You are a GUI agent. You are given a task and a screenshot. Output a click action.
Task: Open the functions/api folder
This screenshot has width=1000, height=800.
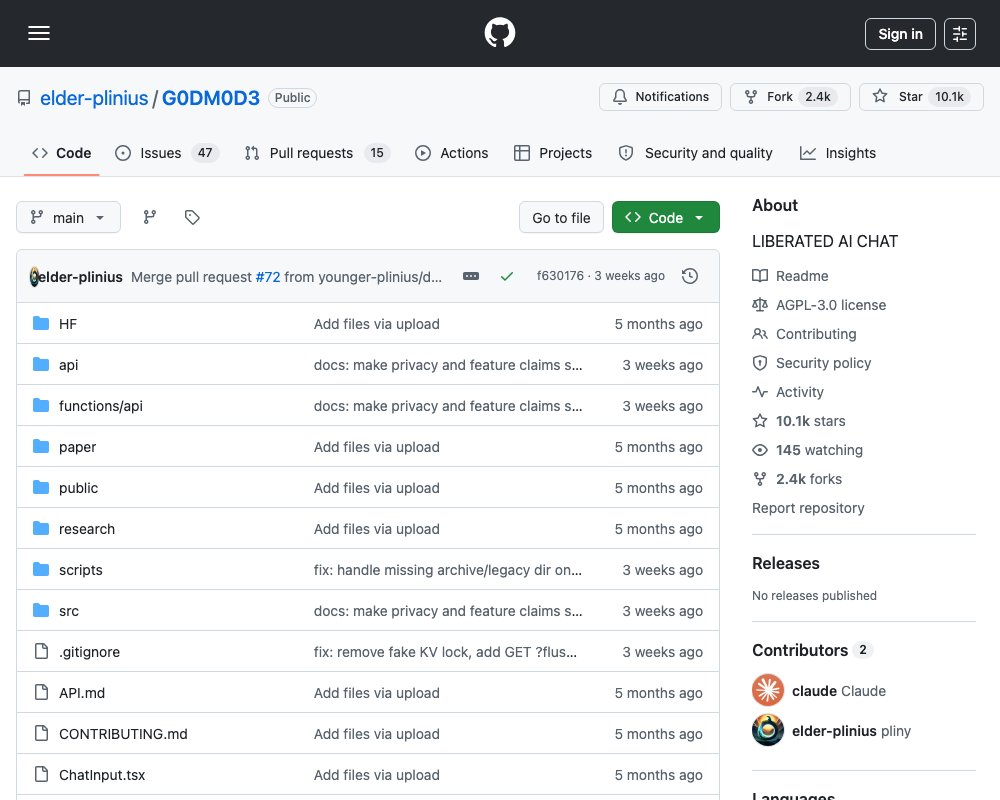[x=101, y=406]
